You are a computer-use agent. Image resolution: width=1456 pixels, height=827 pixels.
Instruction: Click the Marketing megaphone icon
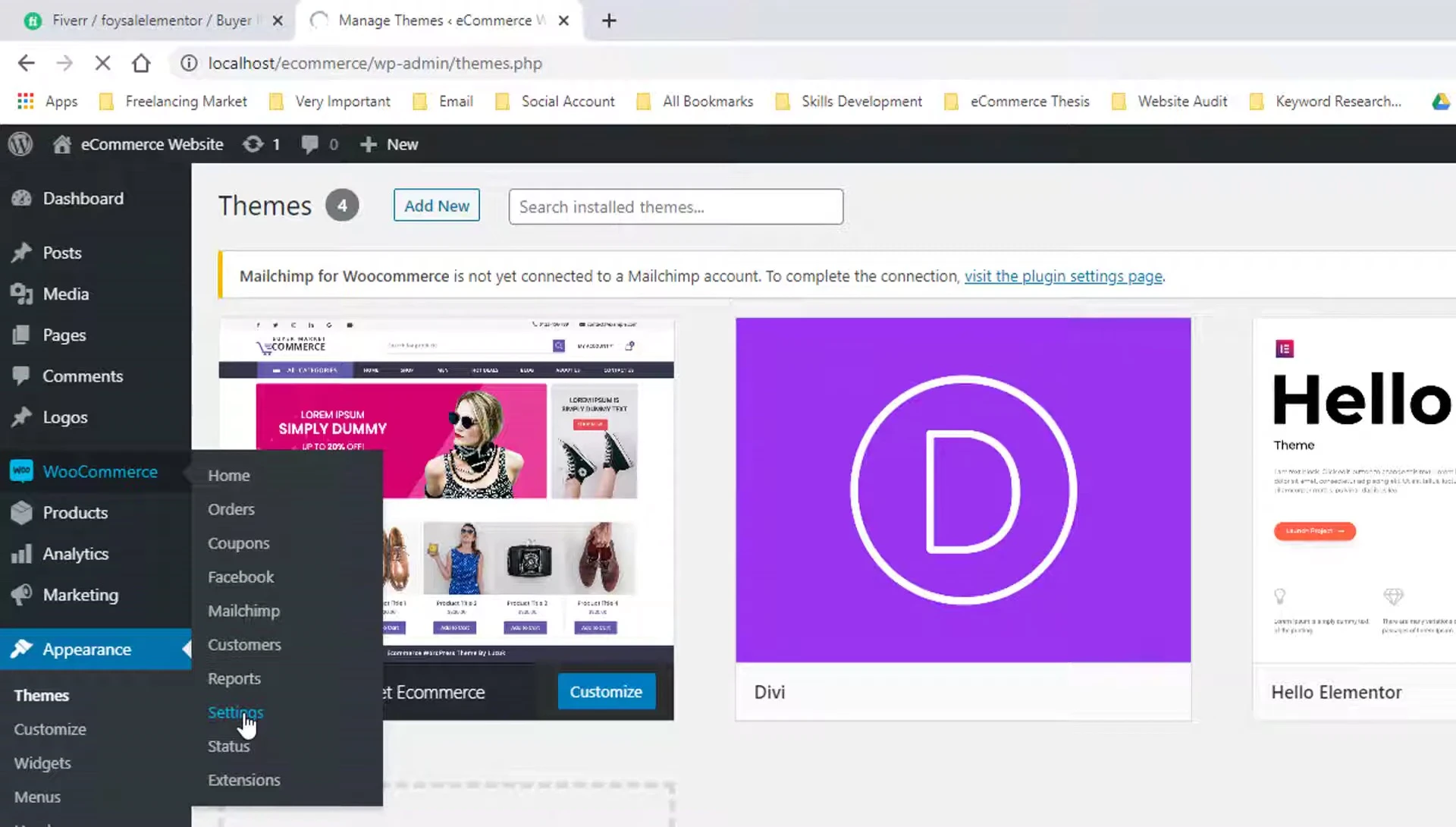tap(22, 595)
